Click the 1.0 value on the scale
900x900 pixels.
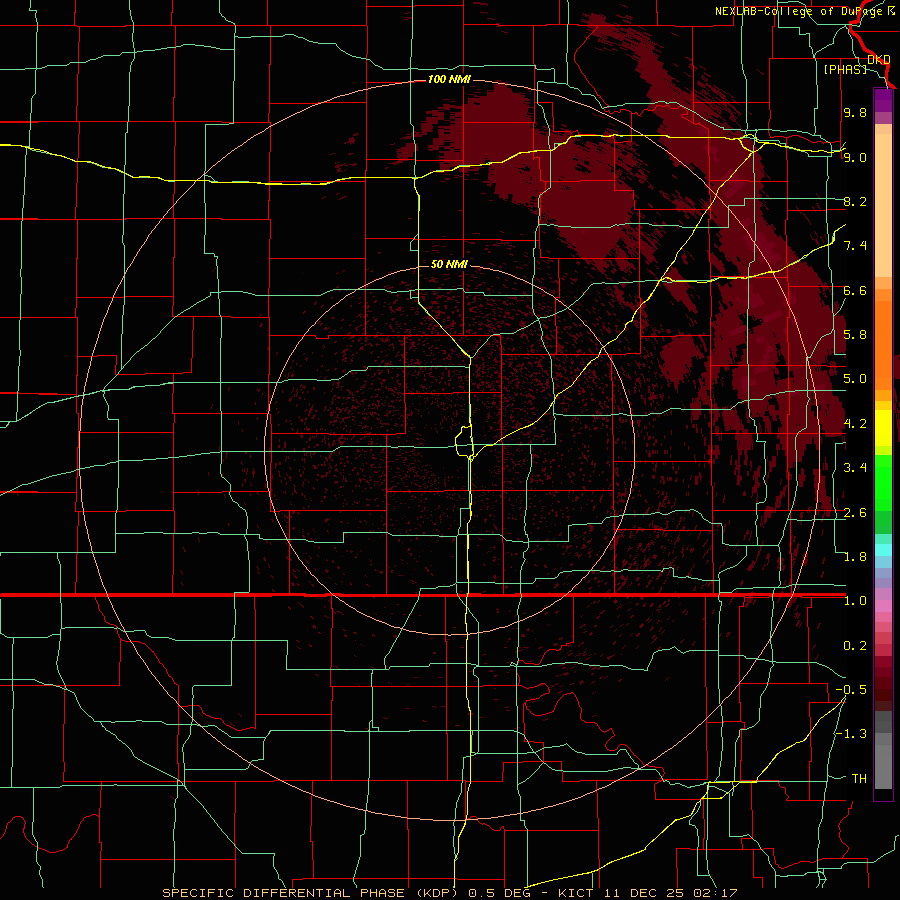pos(855,601)
